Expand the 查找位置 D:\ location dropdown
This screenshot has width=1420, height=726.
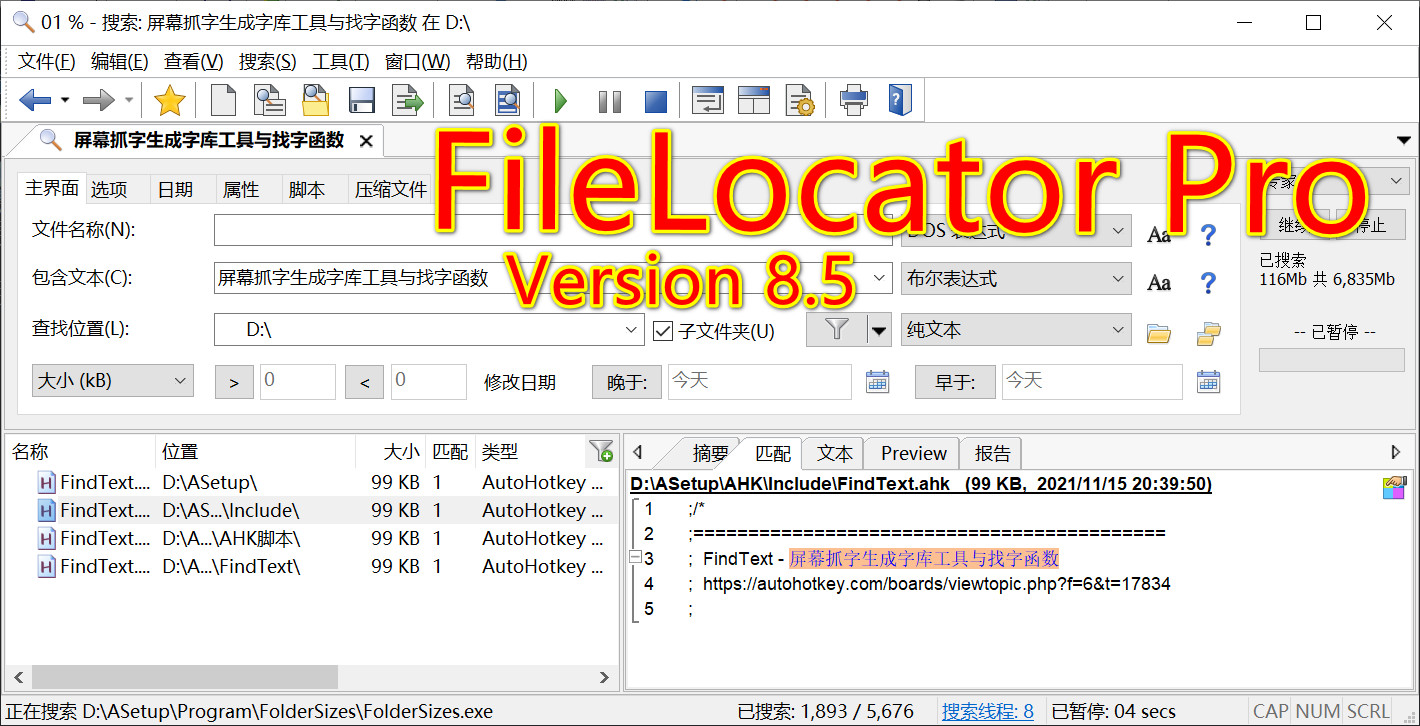coord(632,329)
